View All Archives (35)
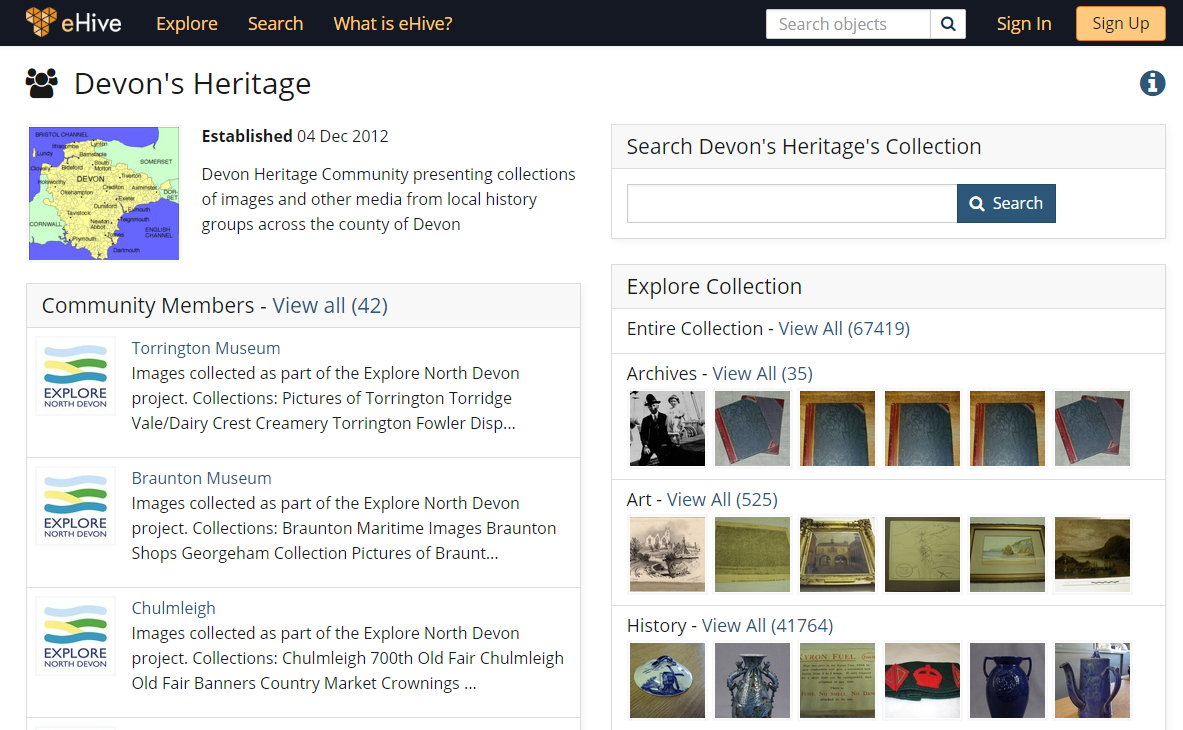The width and height of the screenshot is (1183, 730). click(x=762, y=373)
